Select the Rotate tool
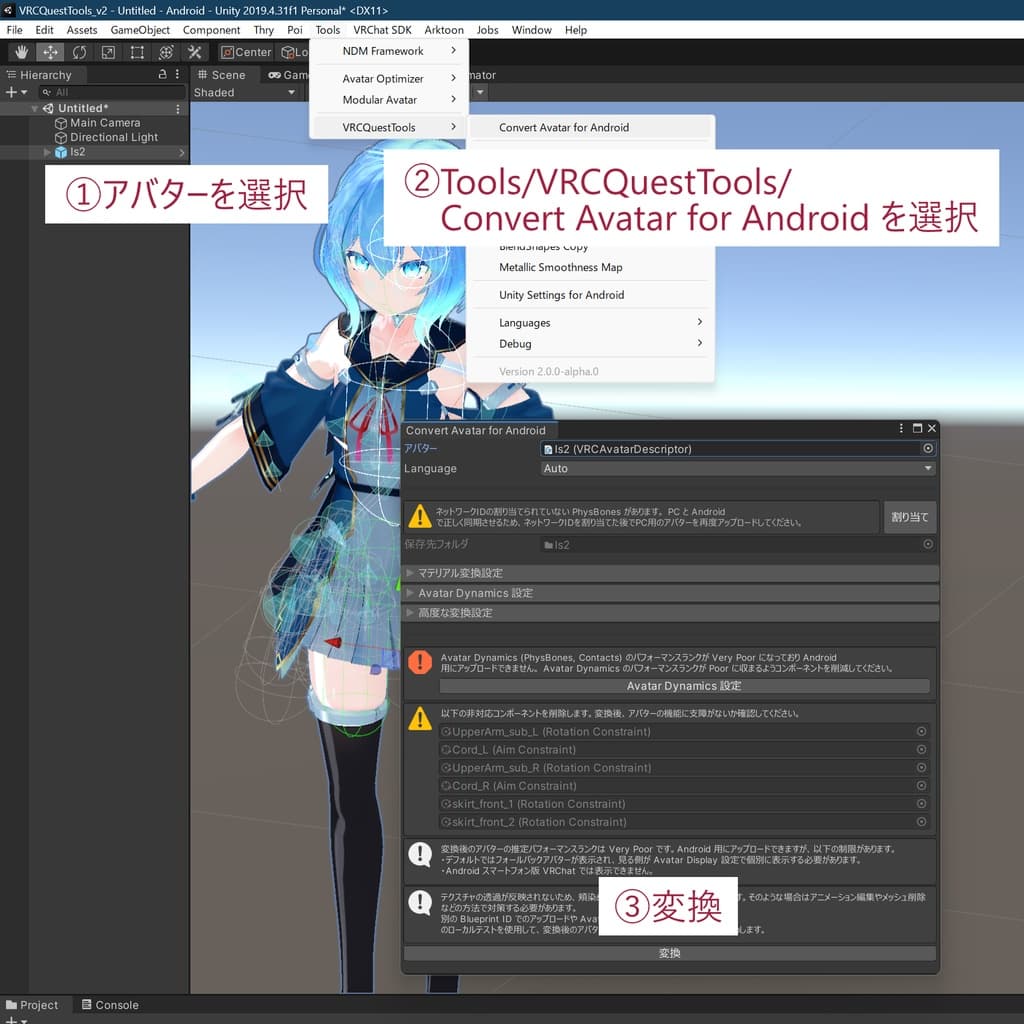 [x=78, y=52]
